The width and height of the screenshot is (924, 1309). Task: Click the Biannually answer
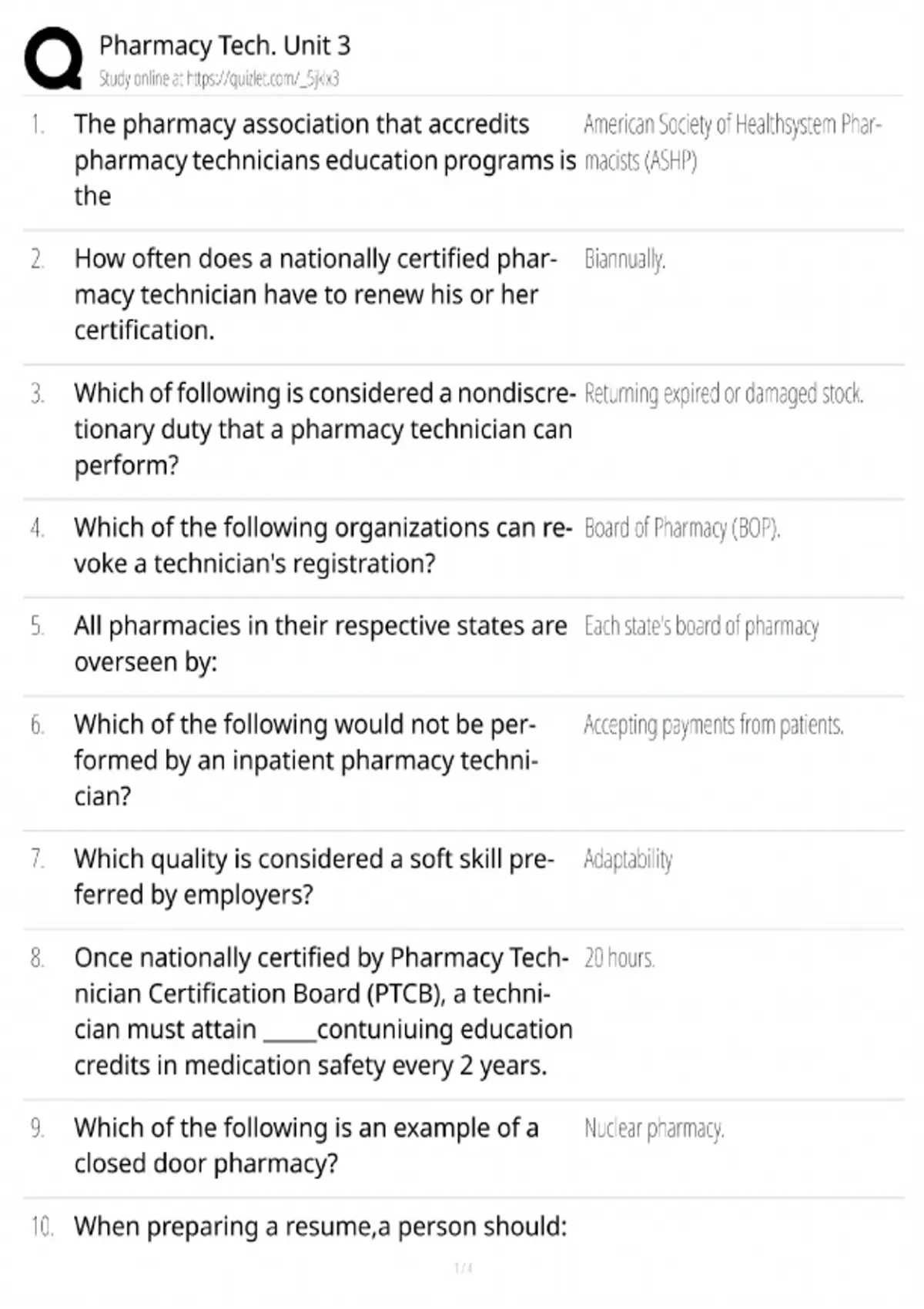click(624, 259)
